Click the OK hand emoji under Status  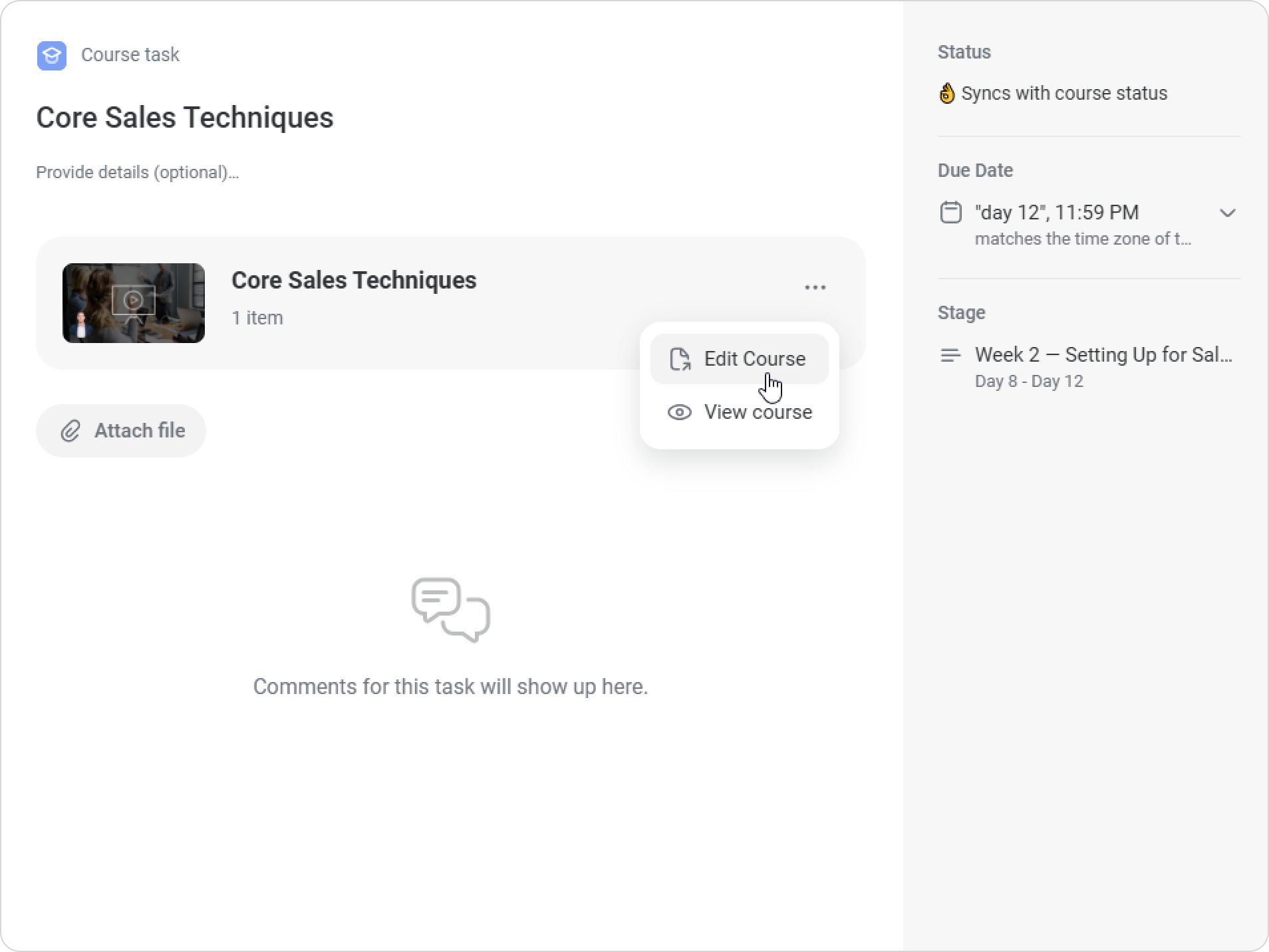[946, 93]
